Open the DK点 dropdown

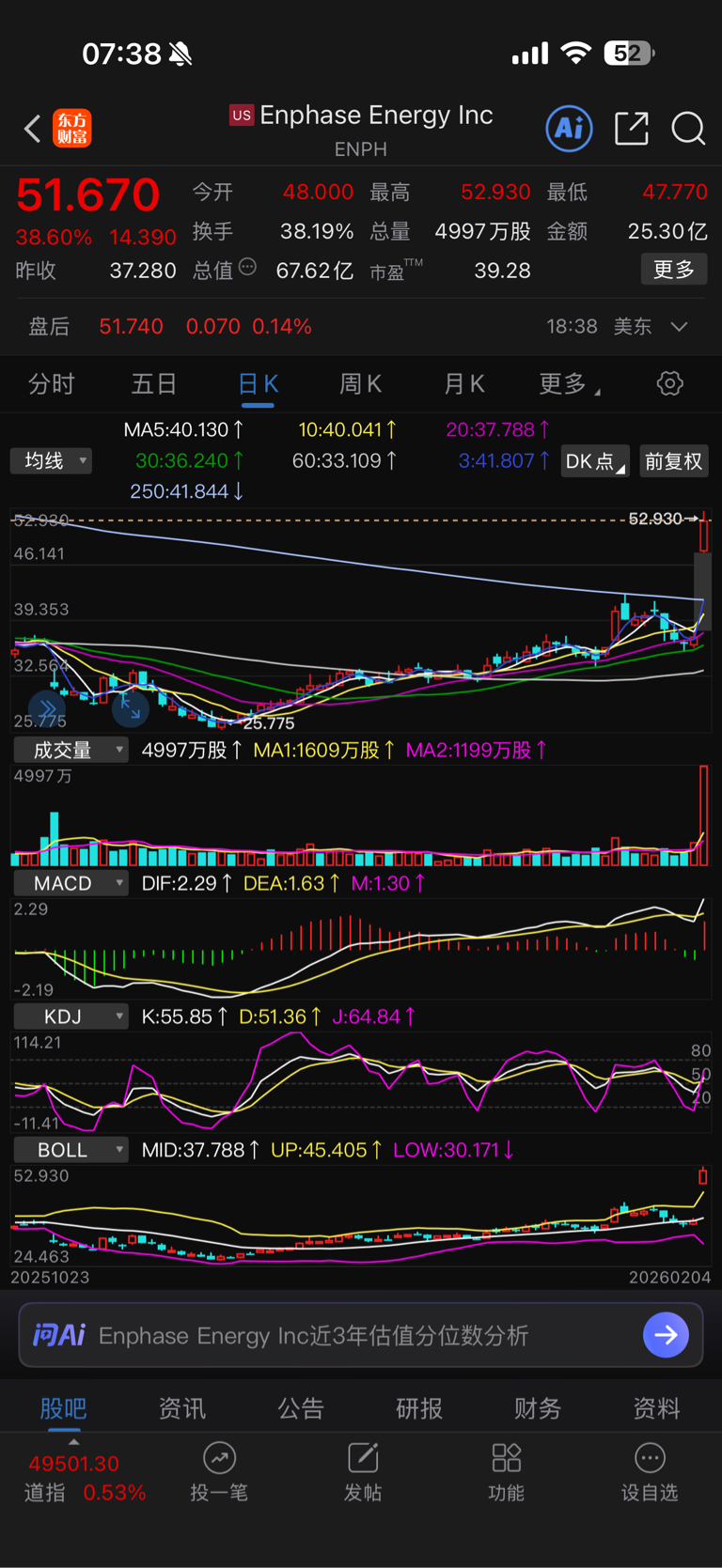(x=595, y=461)
